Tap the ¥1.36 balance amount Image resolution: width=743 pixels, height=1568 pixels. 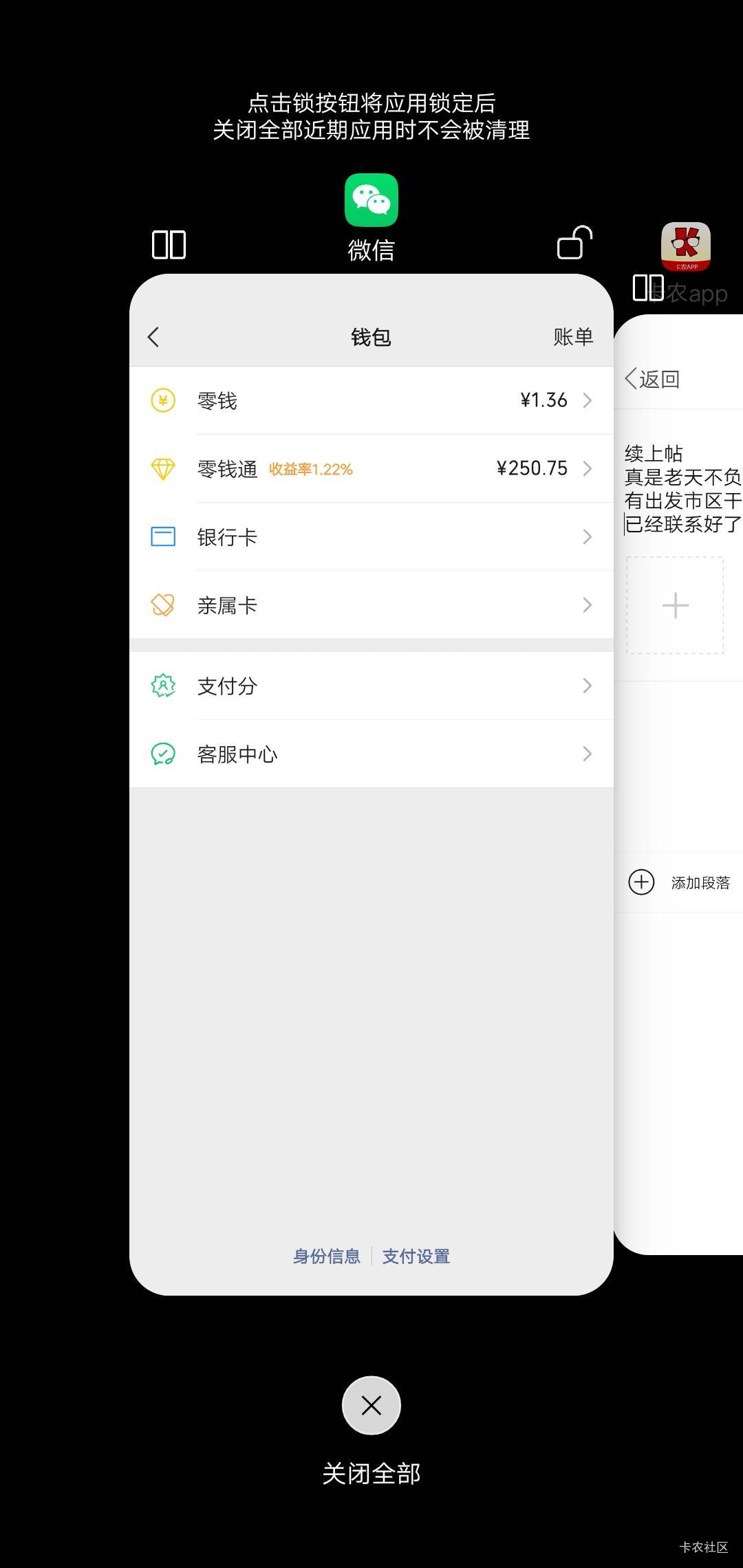pyautogui.click(x=543, y=400)
